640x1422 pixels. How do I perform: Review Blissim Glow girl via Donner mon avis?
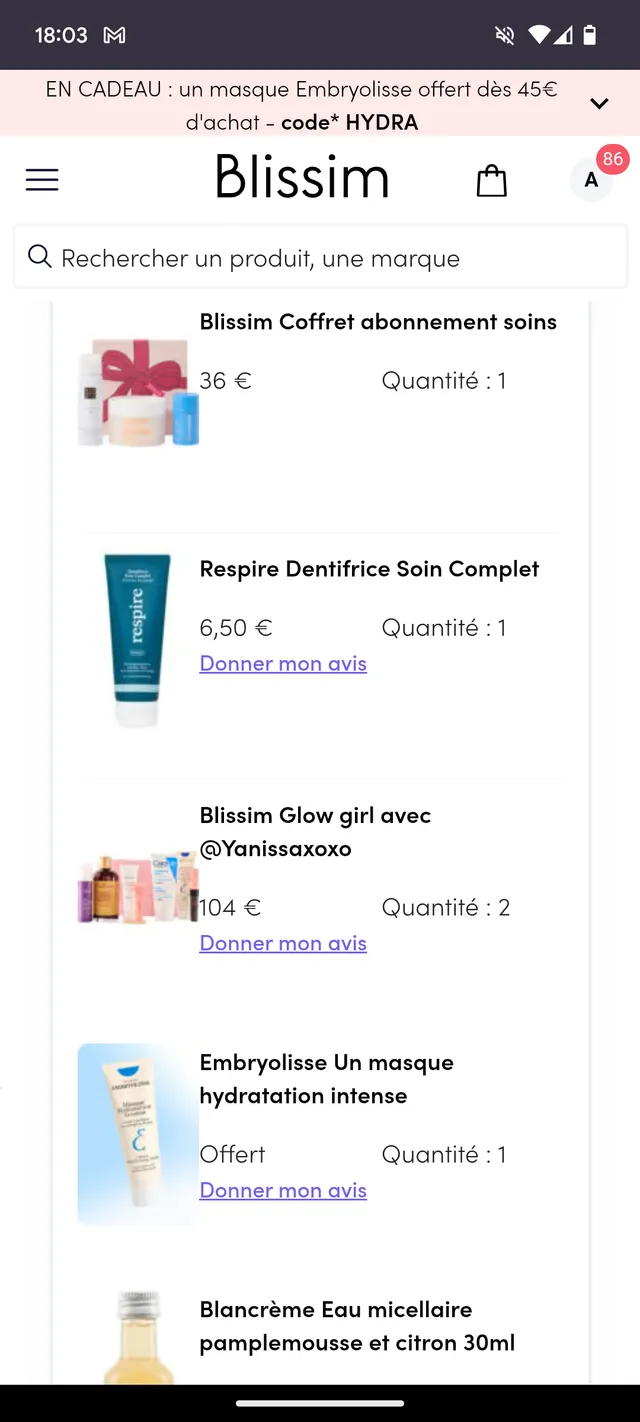pyautogui.click(x=283, y=944)
